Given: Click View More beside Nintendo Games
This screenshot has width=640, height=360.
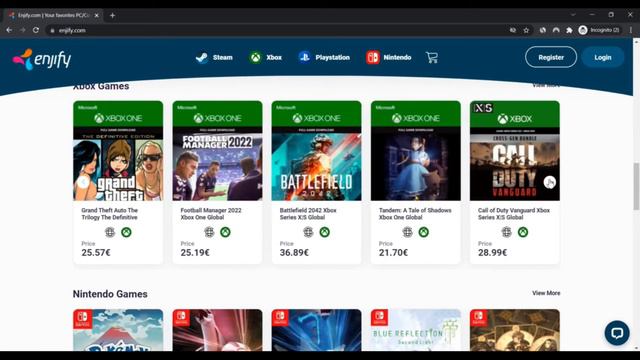Looking at the screenshot, I should 546,293.
